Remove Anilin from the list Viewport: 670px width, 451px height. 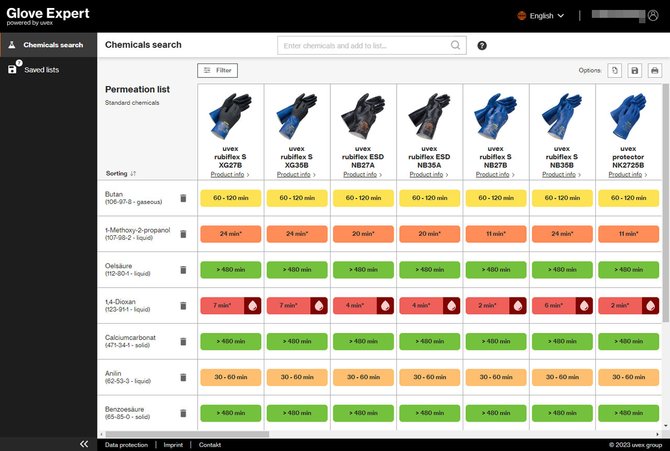[x=183, y=377]
